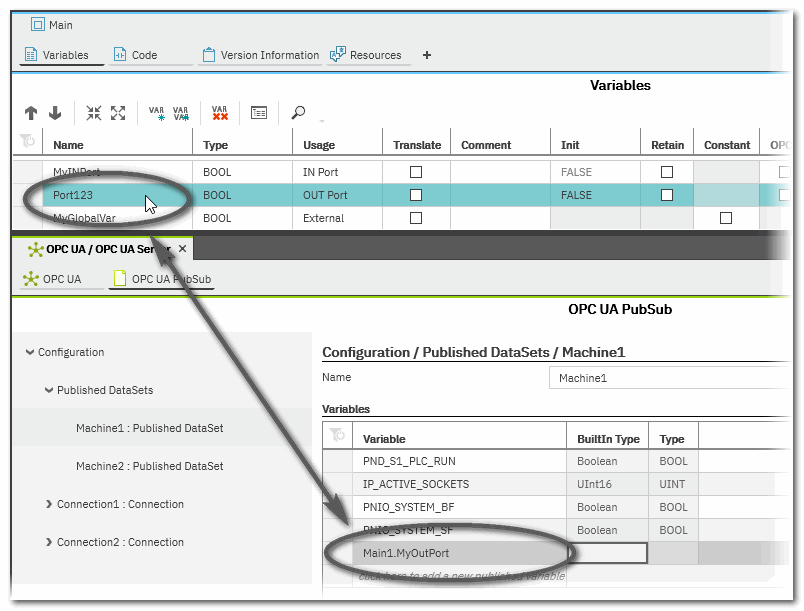The width and height of the screenshot is (804, 611).
Task: Click the table view icon in toolbar
Action: [x=259, y=113]
